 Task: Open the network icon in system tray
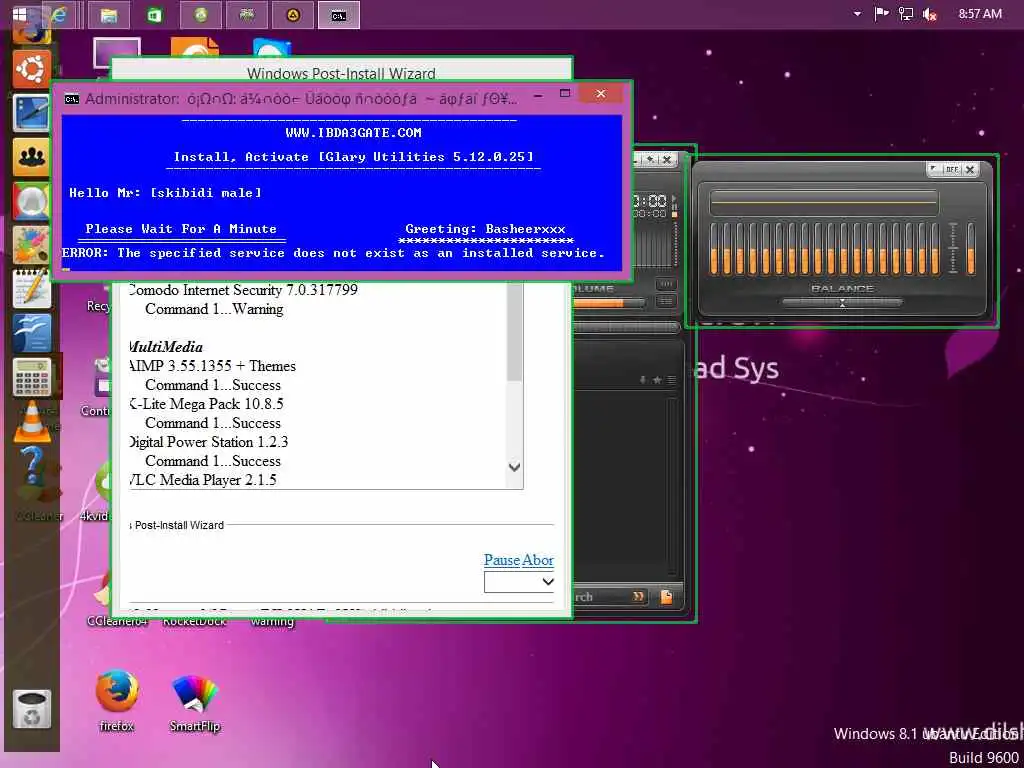[906, 14]
